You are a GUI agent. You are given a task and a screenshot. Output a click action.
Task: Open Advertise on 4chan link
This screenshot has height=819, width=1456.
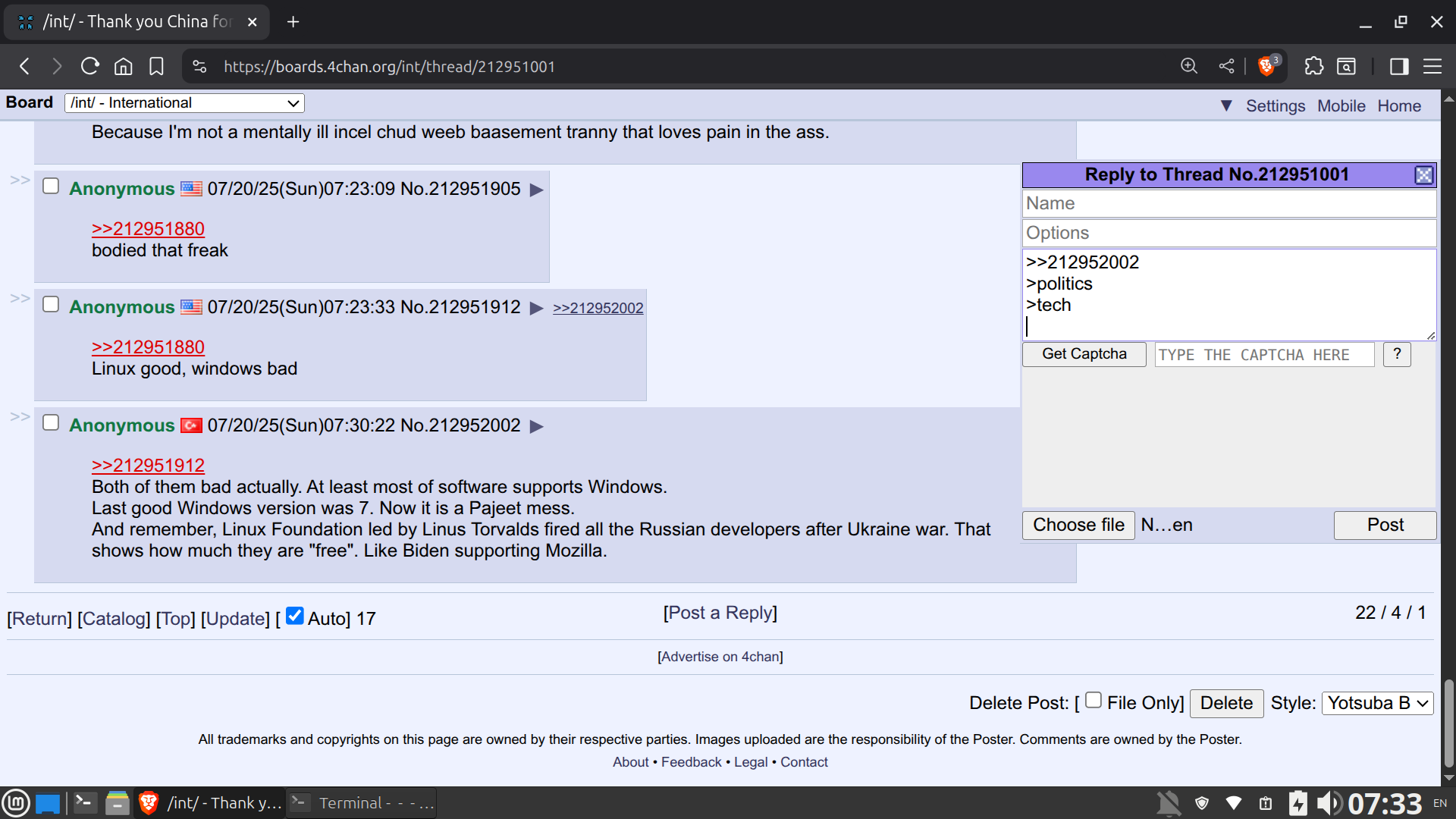click(720, 657)
